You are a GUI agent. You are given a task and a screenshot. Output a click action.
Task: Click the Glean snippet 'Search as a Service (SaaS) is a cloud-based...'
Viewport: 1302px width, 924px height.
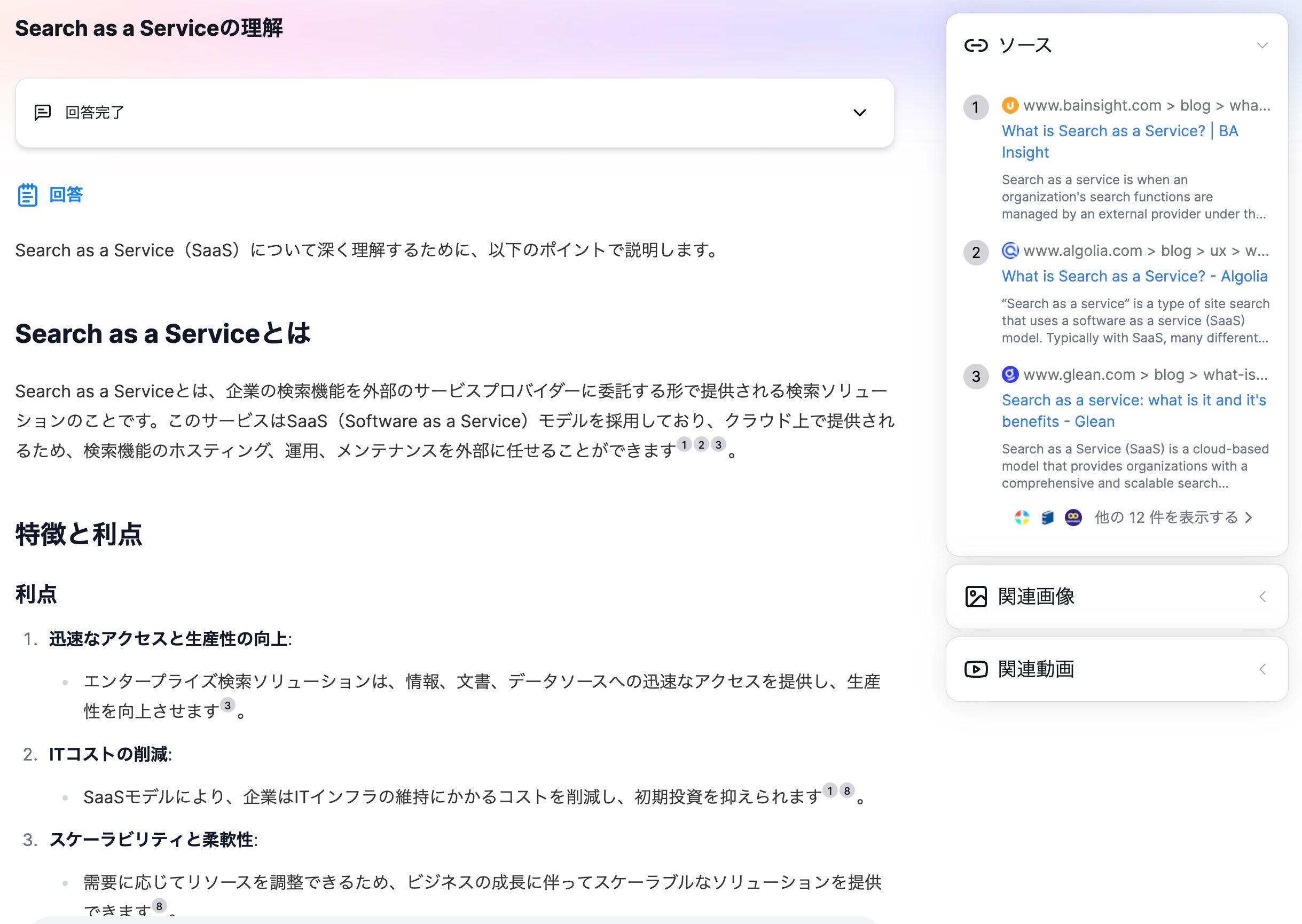(1135, 466)
